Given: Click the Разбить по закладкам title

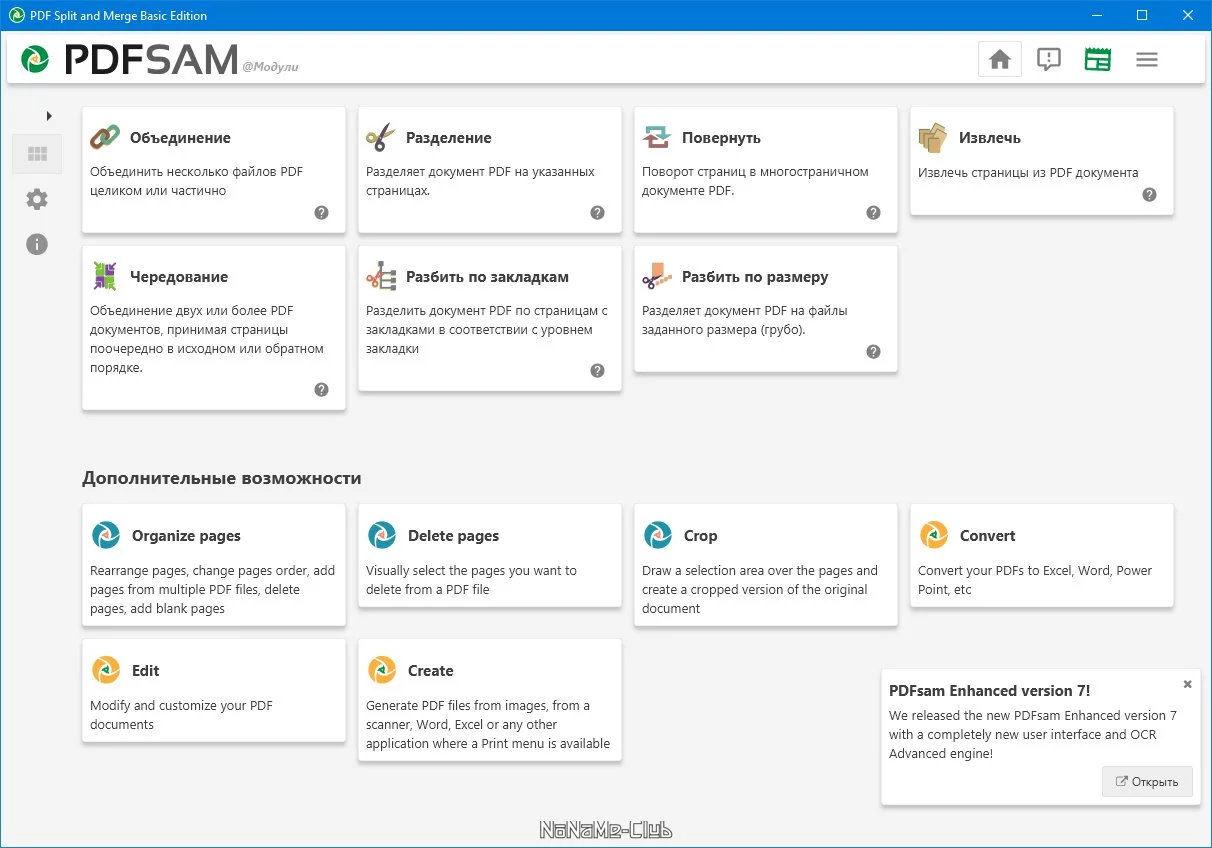Looking at the screenshot, I should [x=488, y=277].
